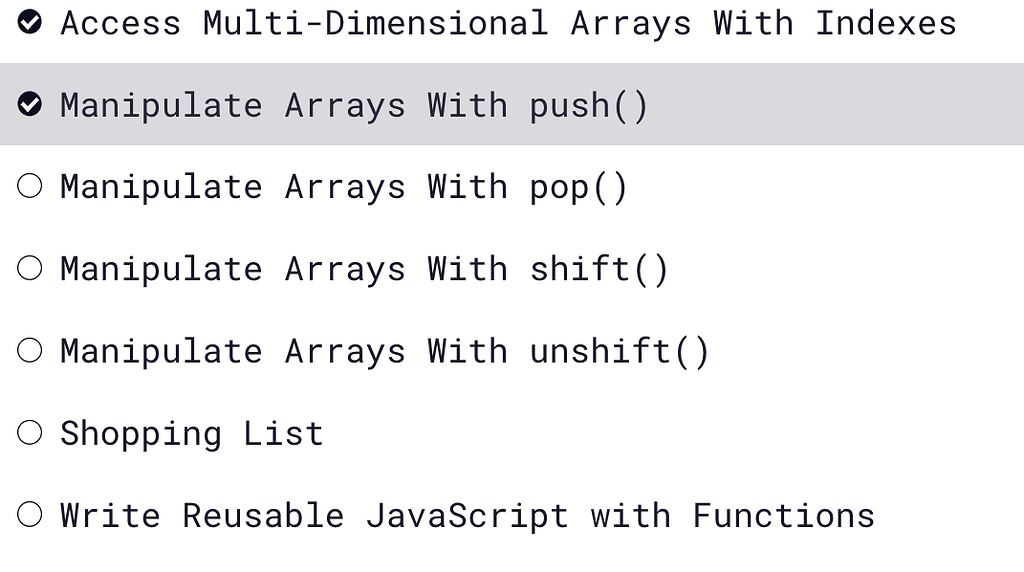Click blank space right of shift() title
This screenshot has height=572, width=1024.
846,268
